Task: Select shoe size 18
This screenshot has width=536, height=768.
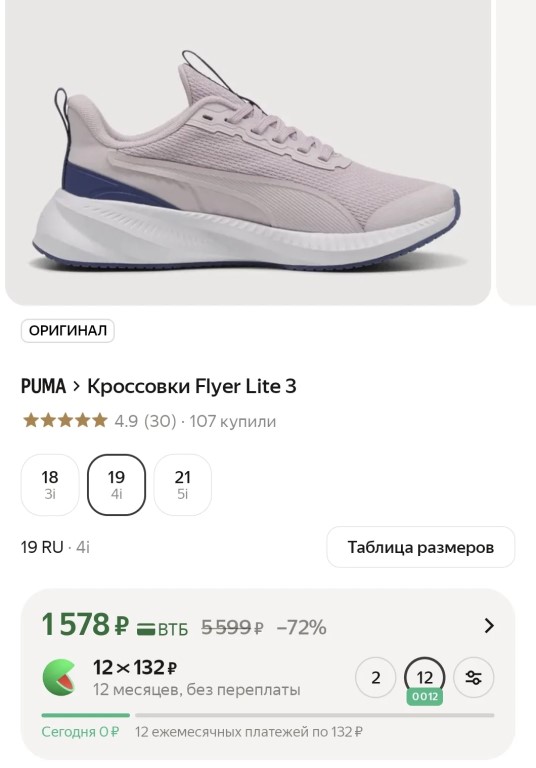Action: pyautogui.click(x=50, y=484)
